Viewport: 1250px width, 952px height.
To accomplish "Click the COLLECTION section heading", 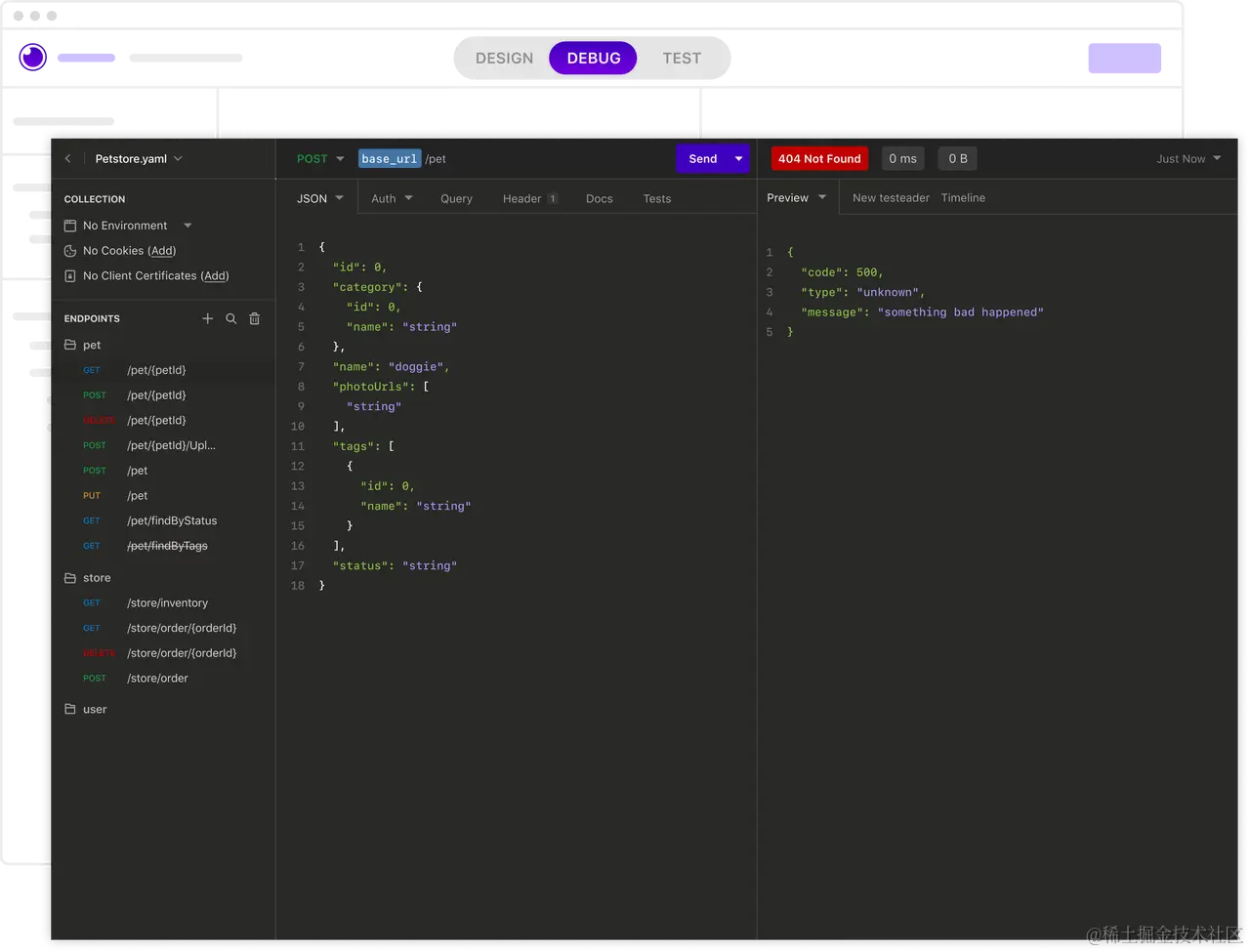I will (x=95, y=199).
